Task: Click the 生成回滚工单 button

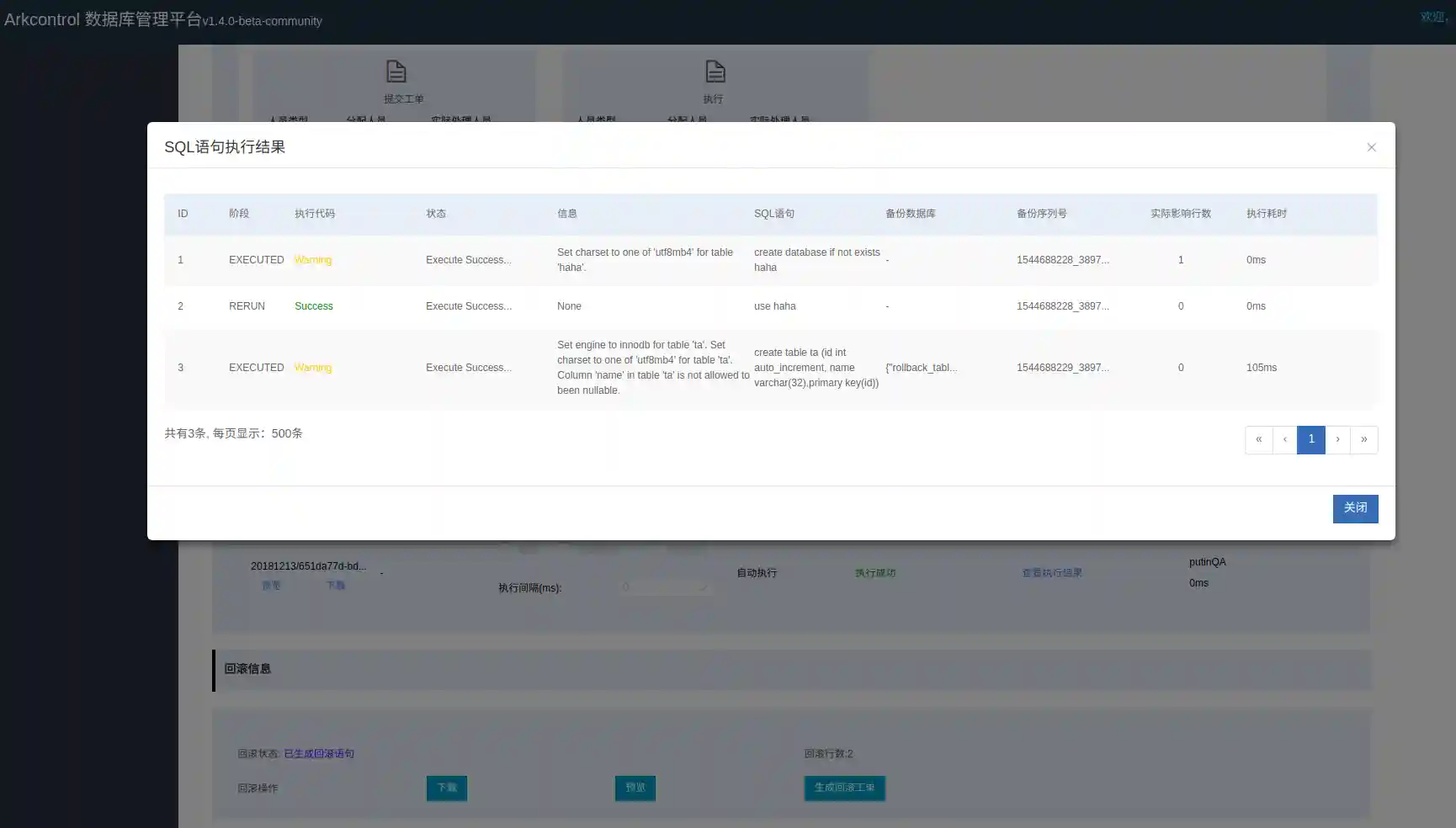Action: 844,788
